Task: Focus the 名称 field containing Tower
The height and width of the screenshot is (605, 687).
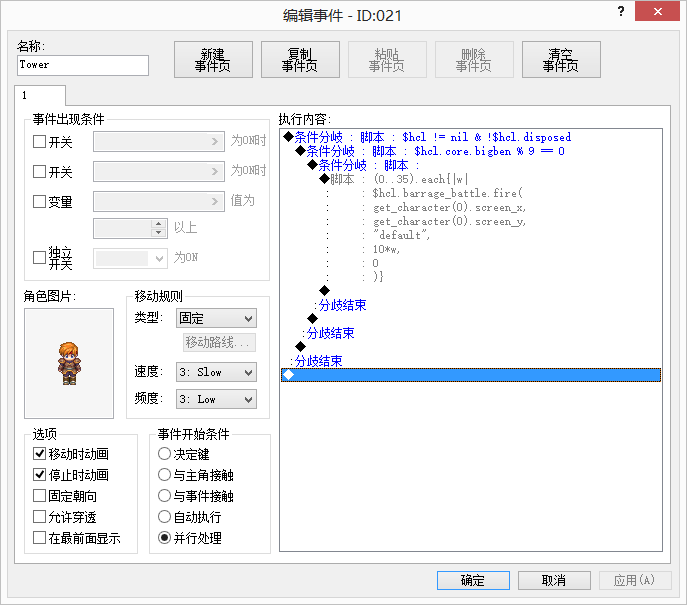Action: (x=83, y=65)
